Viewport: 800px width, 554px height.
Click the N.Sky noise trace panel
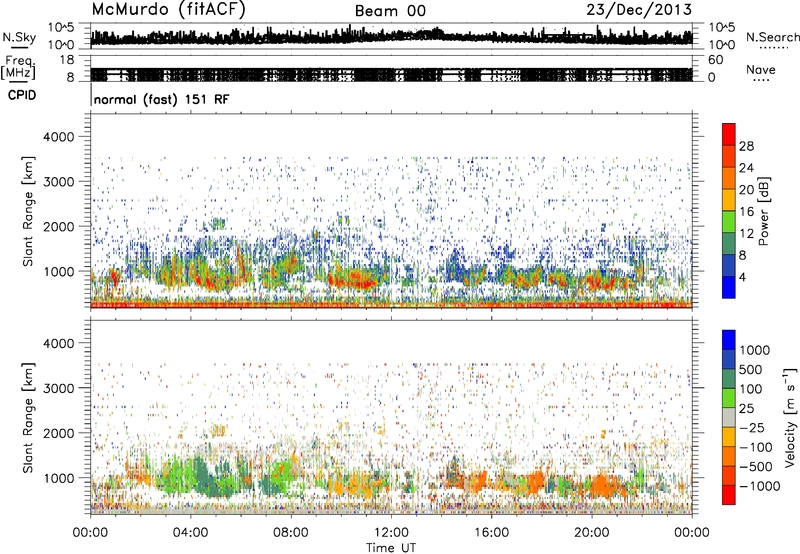tap(391, 36)
